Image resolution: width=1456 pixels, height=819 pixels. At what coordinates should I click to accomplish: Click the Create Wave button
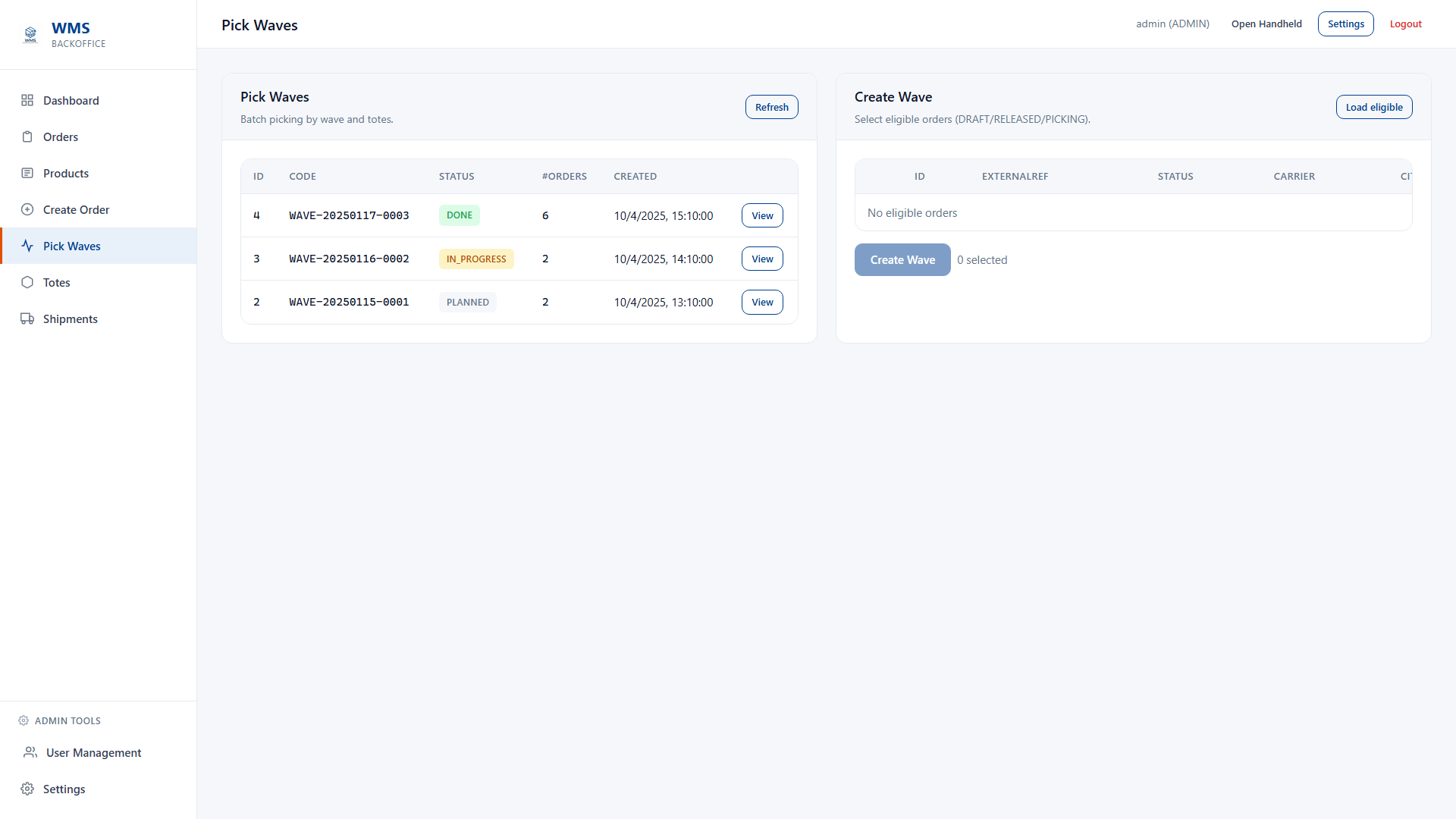pos(902,259)
